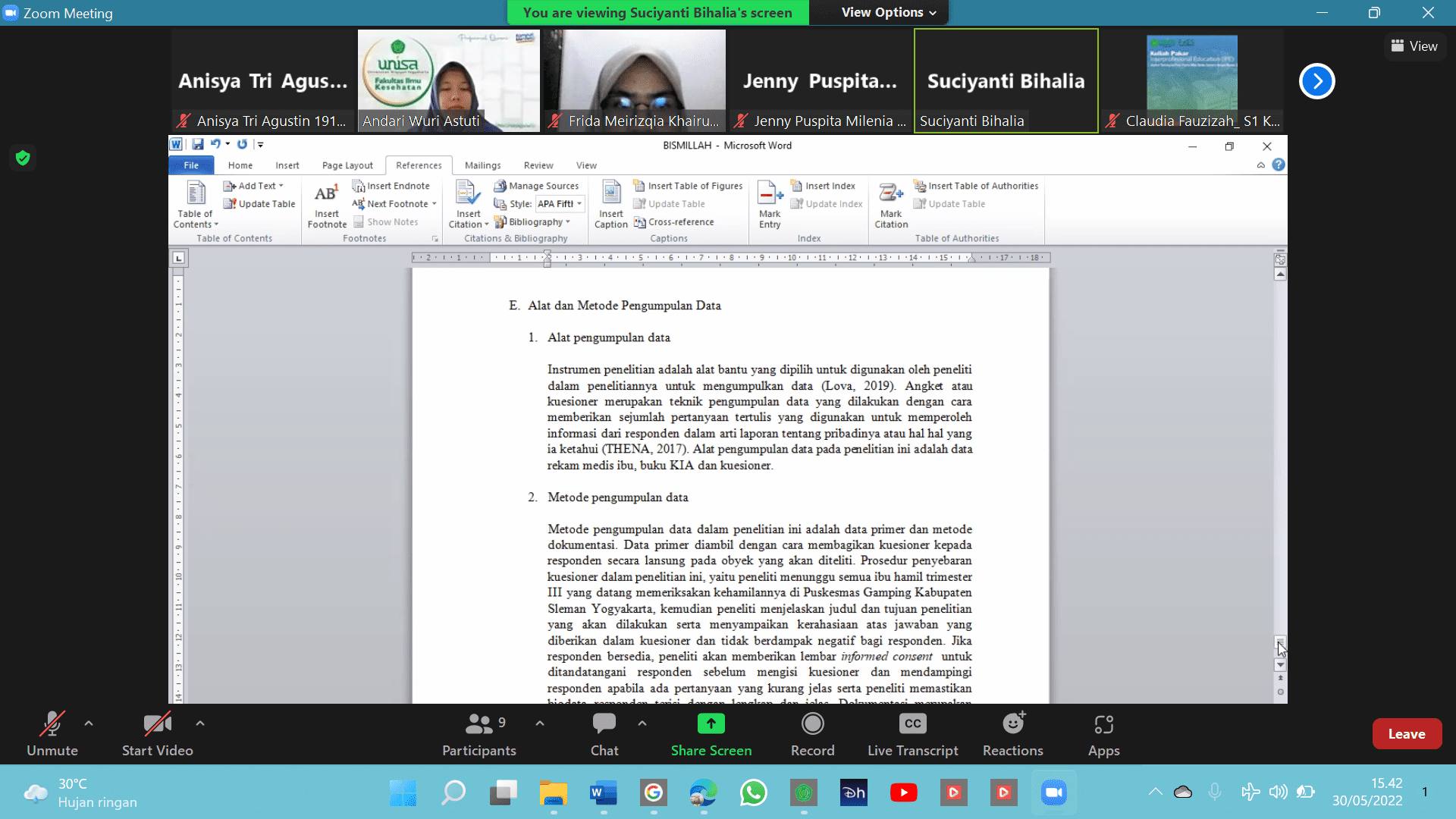This screenshot has height=819, width=1456.
Task: Open Windows Start menu
Action: click(x=403, y=793)
